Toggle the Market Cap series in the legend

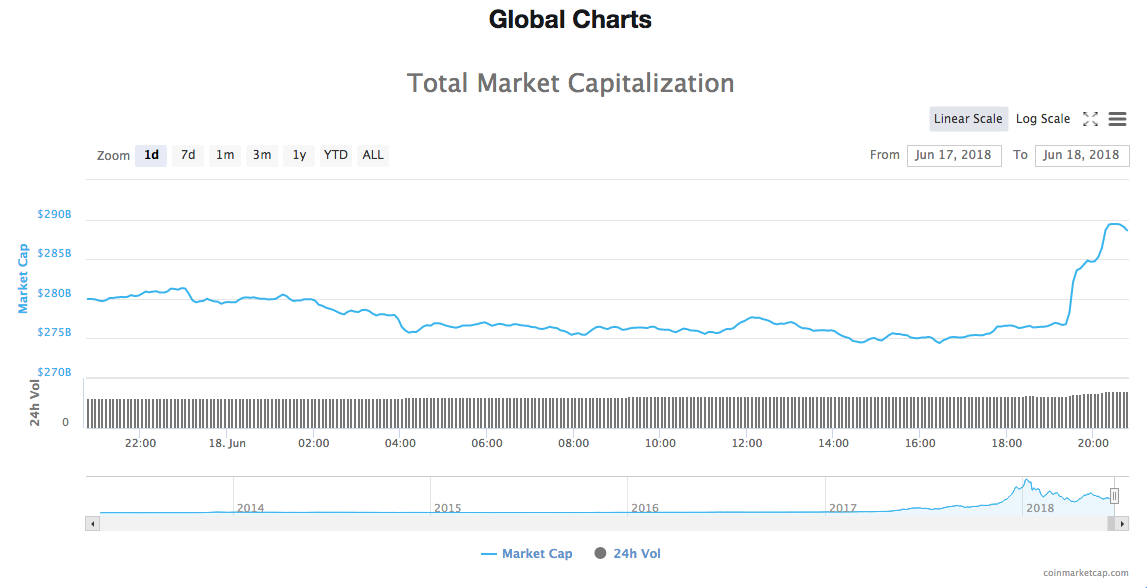(x=527, y=553)
